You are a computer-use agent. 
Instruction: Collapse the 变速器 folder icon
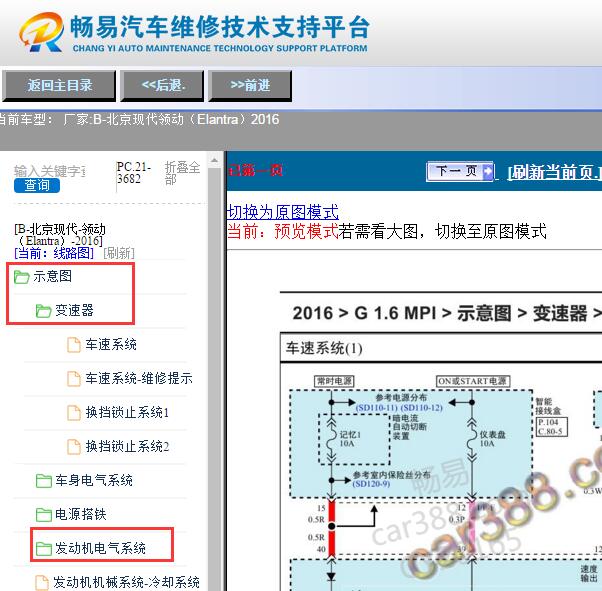click(43, 311)
